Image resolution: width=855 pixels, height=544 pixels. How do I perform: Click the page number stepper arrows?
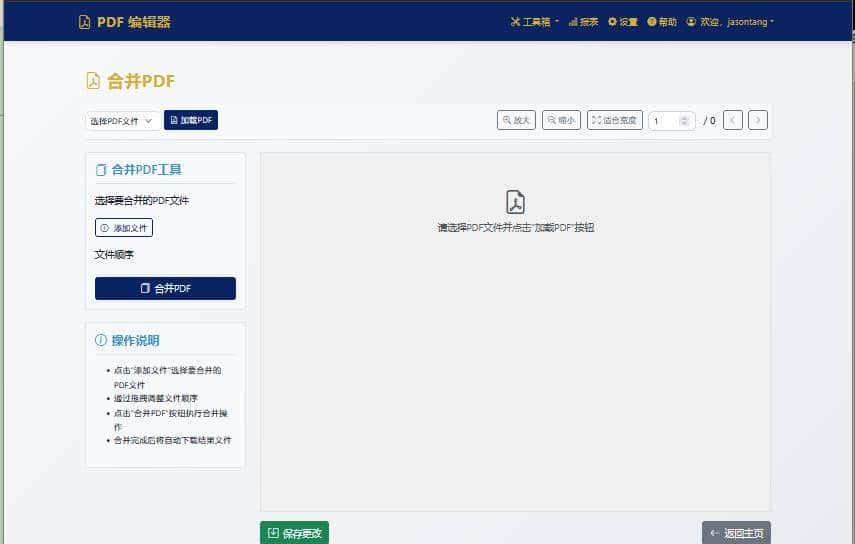pos(685,121)
